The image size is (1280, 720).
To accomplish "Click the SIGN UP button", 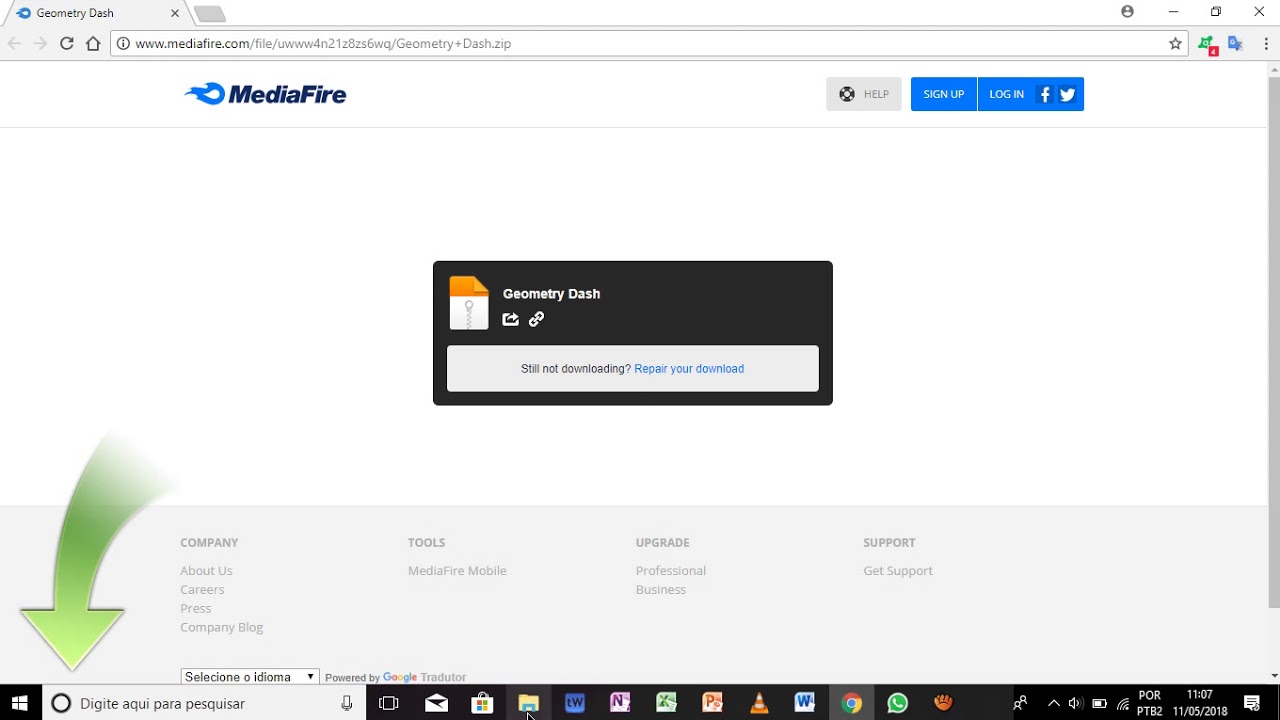I will 944,94.
